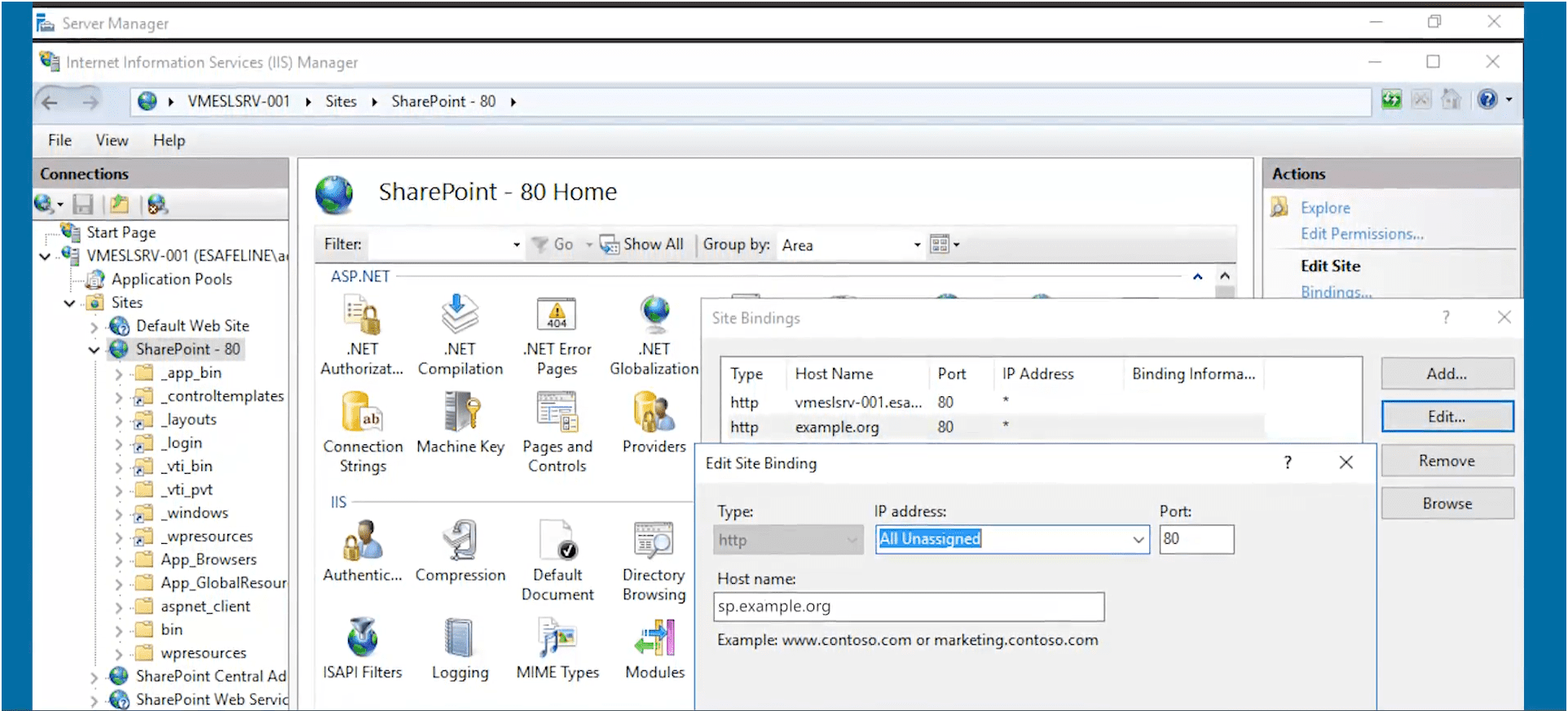Select the example.org binding row
Screen dimensions: 1568x711
[993, 427]
